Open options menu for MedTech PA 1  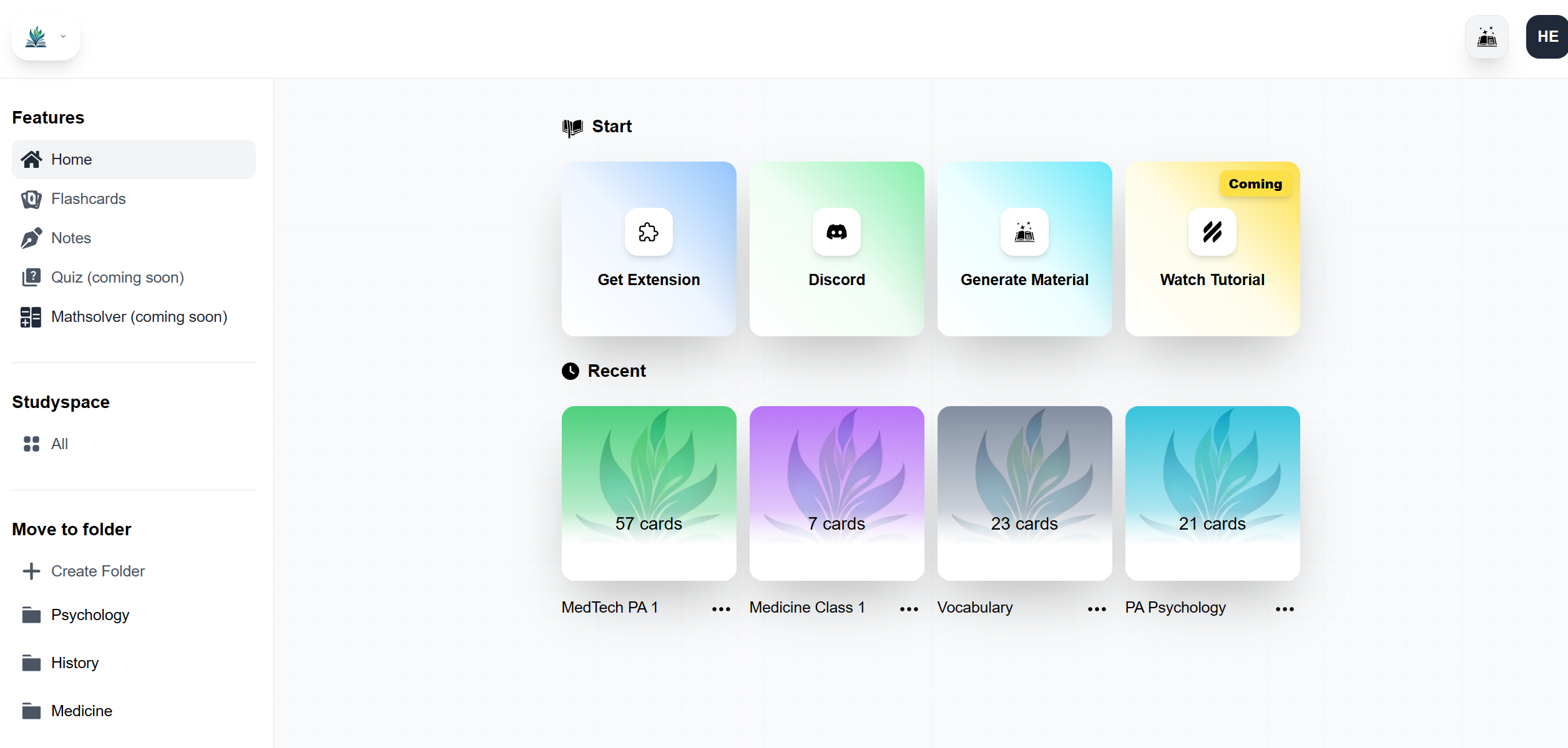tap(721, 609)
